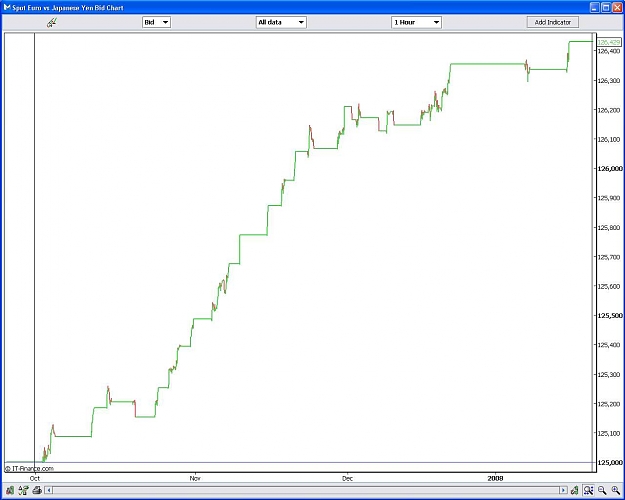The image size is (625, 500).
Task: Click the Dec label on time axis
Action: tap(348, 478)
